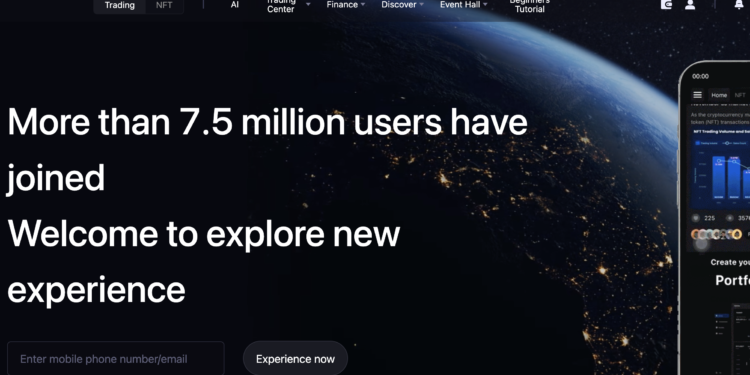Click the 'Welcome to explore new' headline text

pos(204,234)
